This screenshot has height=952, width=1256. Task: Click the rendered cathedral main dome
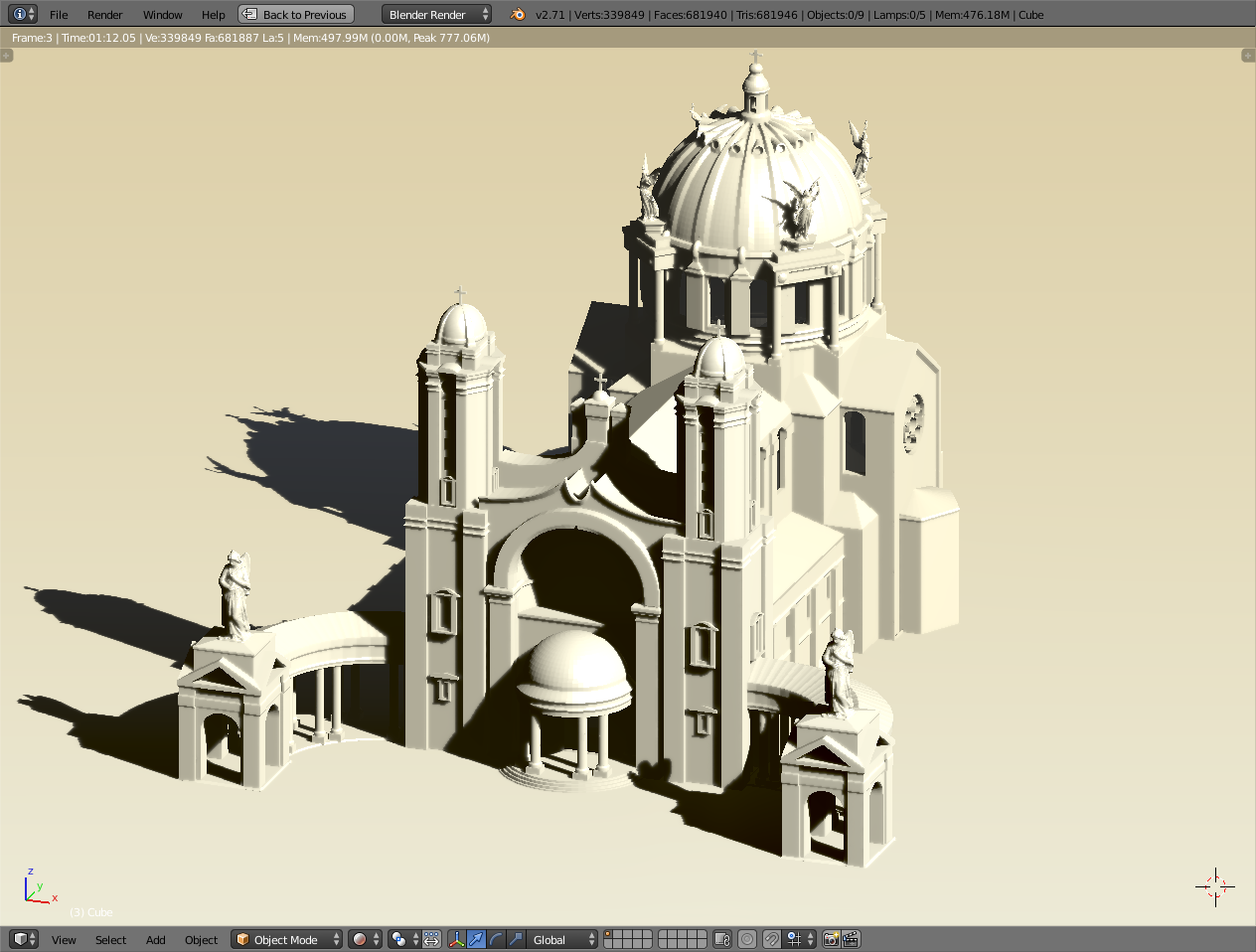[760, 184]
